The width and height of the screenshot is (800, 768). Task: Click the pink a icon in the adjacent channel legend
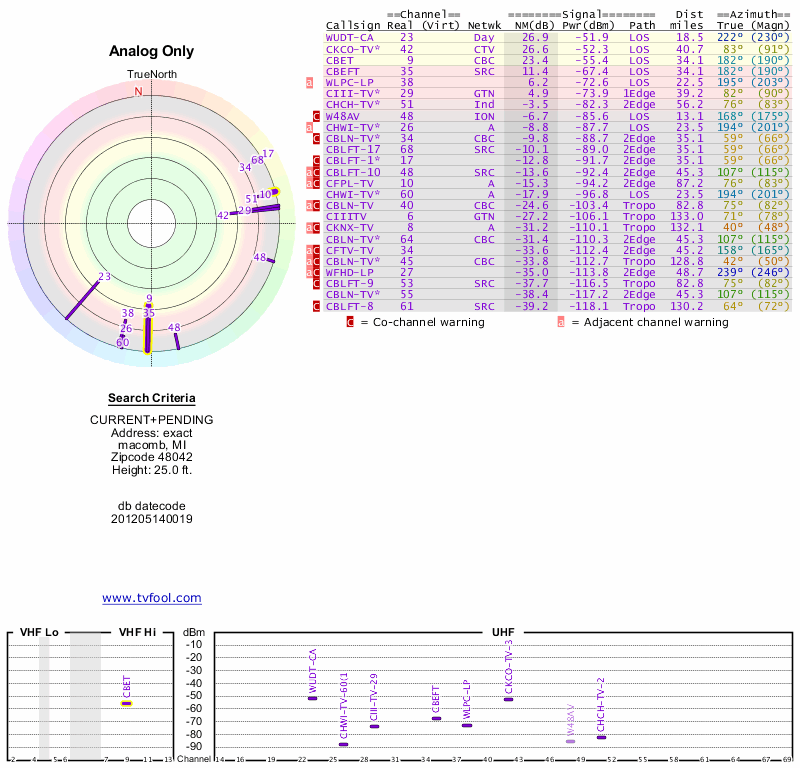tap(561, 322)
